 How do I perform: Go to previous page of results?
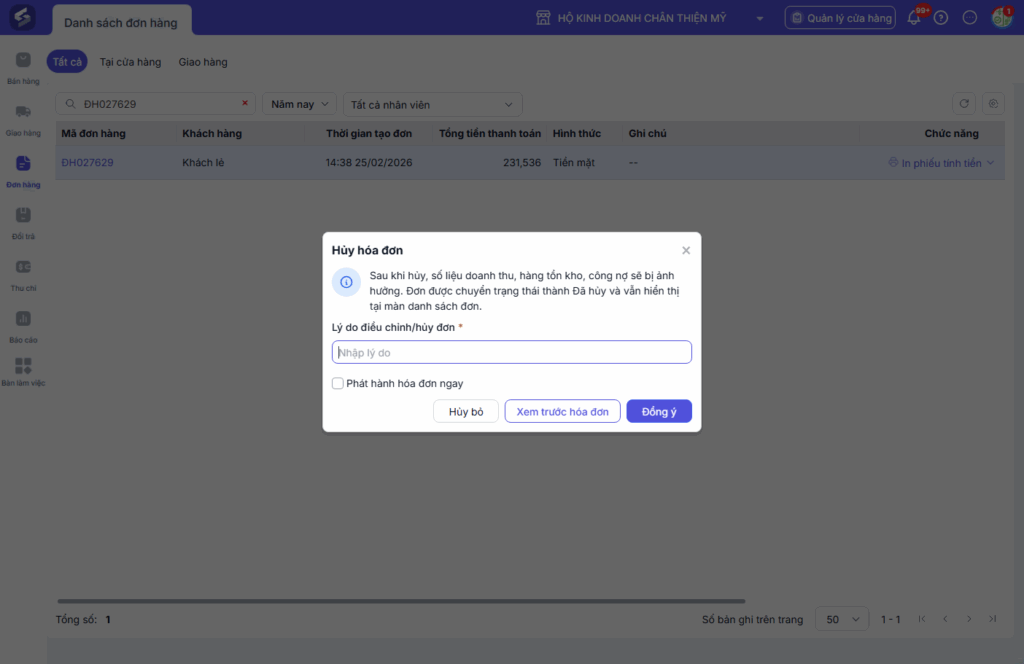(x=945, y=619)
